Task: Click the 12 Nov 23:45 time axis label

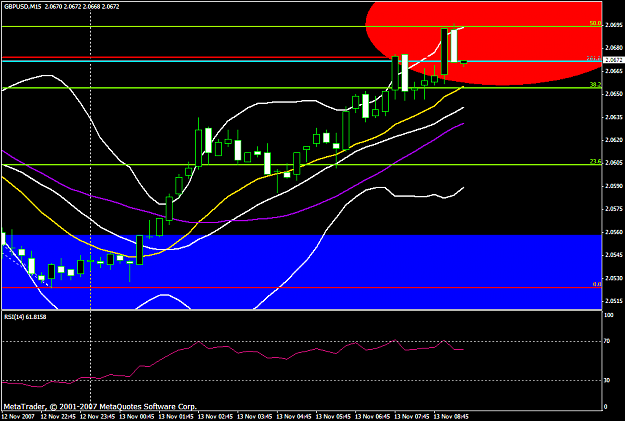Action: 97,416
